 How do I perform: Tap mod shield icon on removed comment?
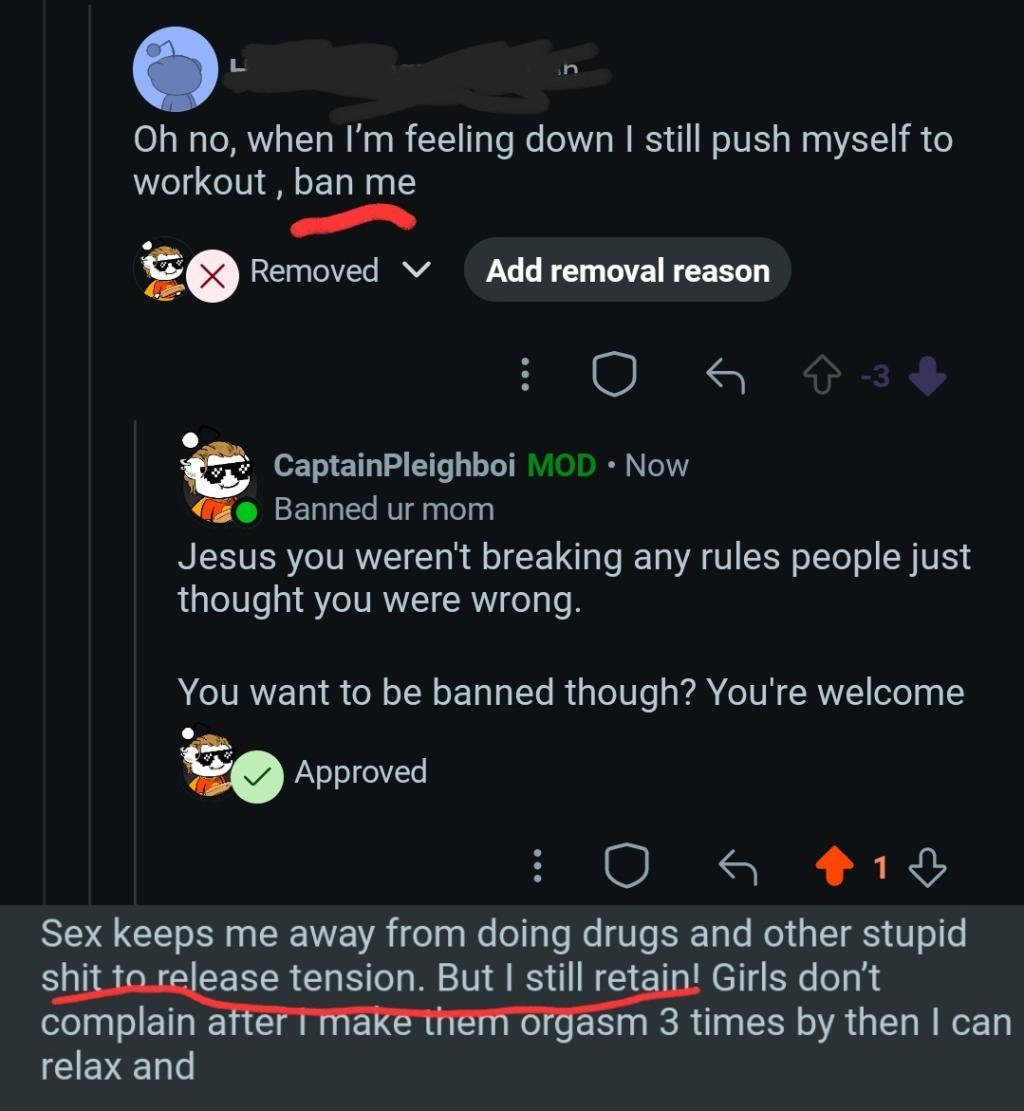click(614, 374)
